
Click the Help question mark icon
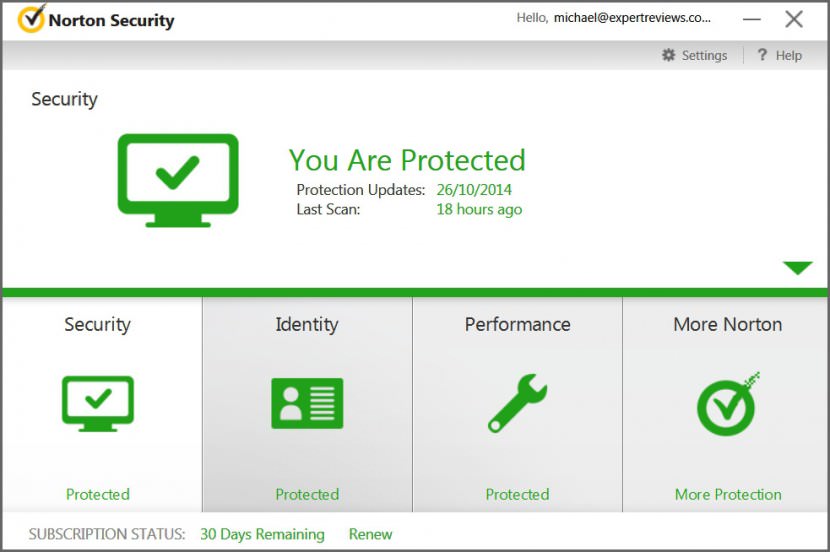(762, 55)
